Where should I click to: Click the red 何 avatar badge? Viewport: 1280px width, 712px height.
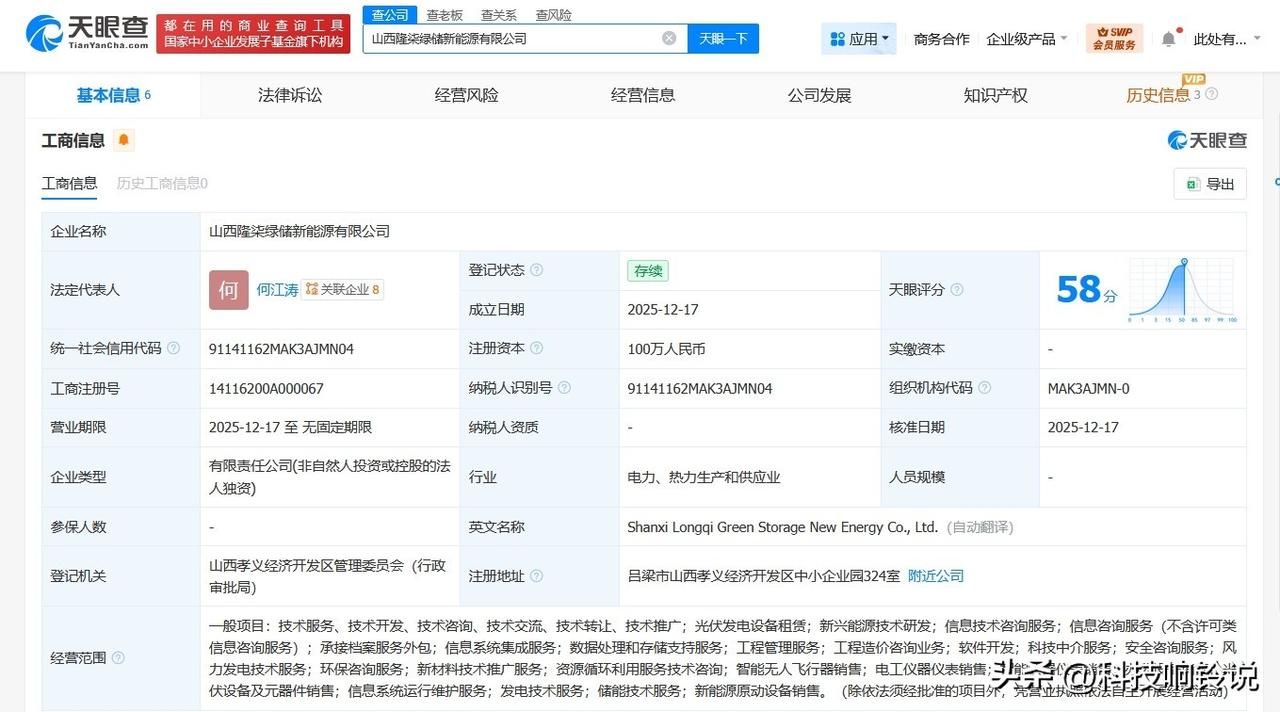click(228, 289)
